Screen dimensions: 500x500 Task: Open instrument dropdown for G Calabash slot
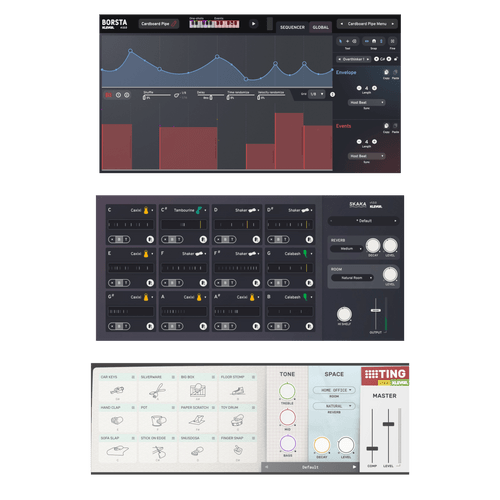[x=311, y=254]
